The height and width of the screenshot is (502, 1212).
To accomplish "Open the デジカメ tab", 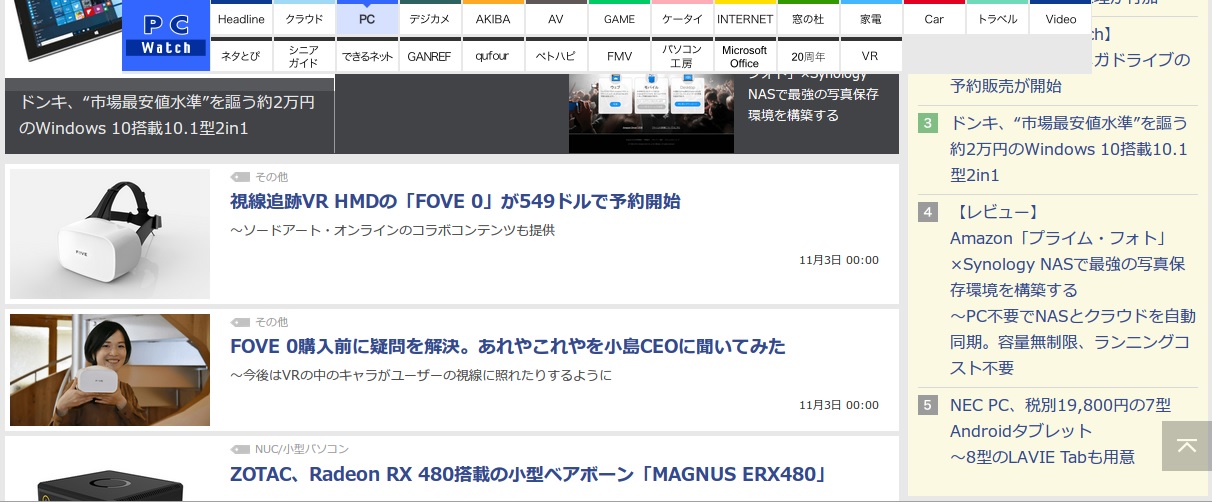I will click(x=430, y=19).
